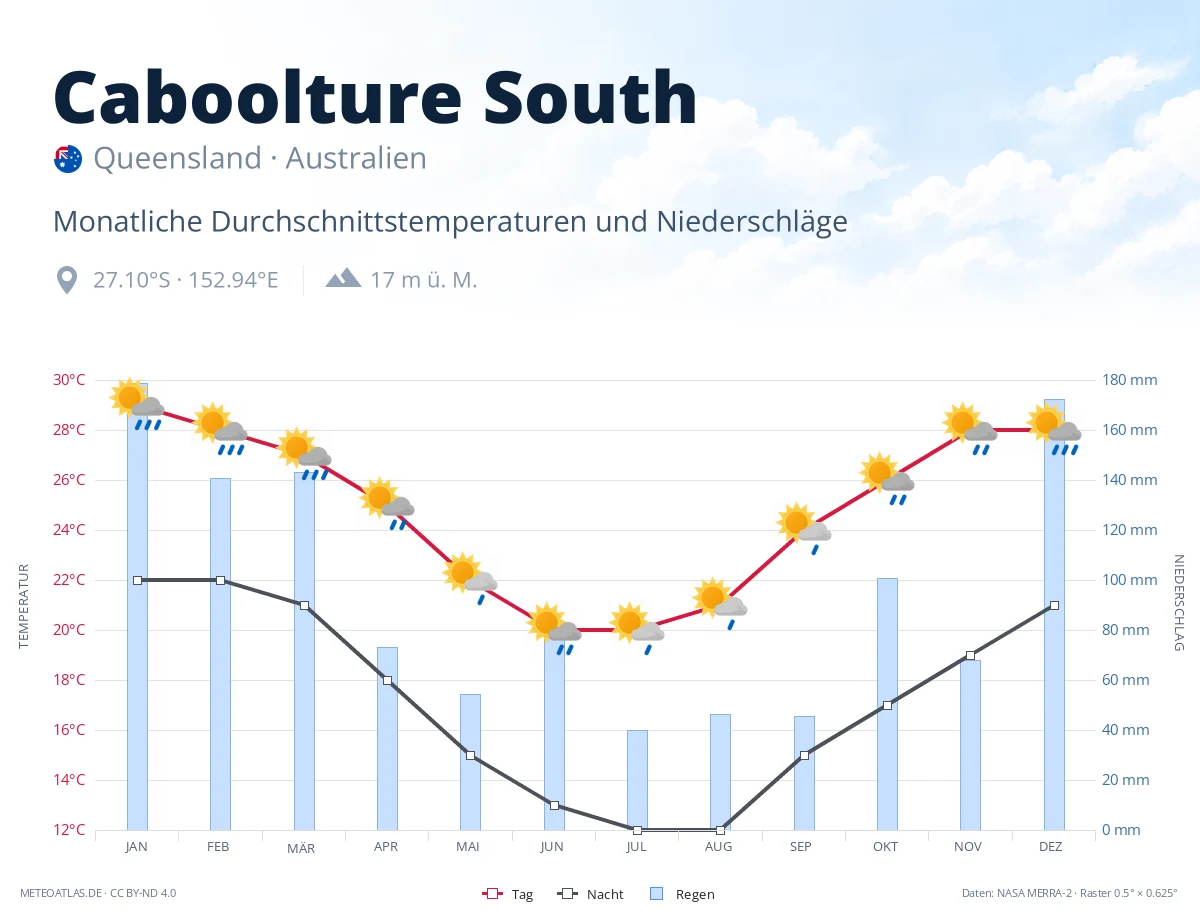Click the April weather icon
This screenshot has height=920, width=1200.
click(388, 504)
